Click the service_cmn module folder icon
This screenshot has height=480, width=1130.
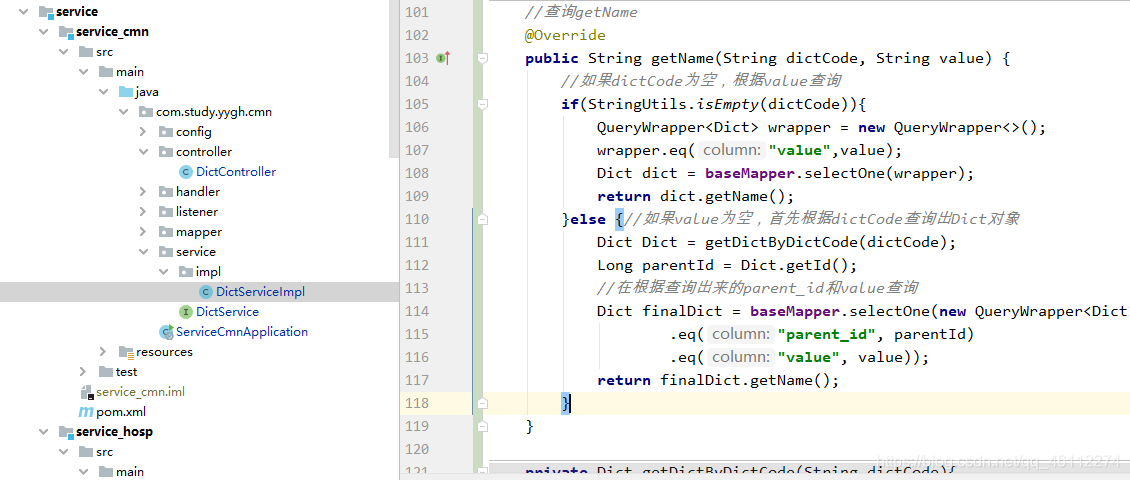[66, 32]
